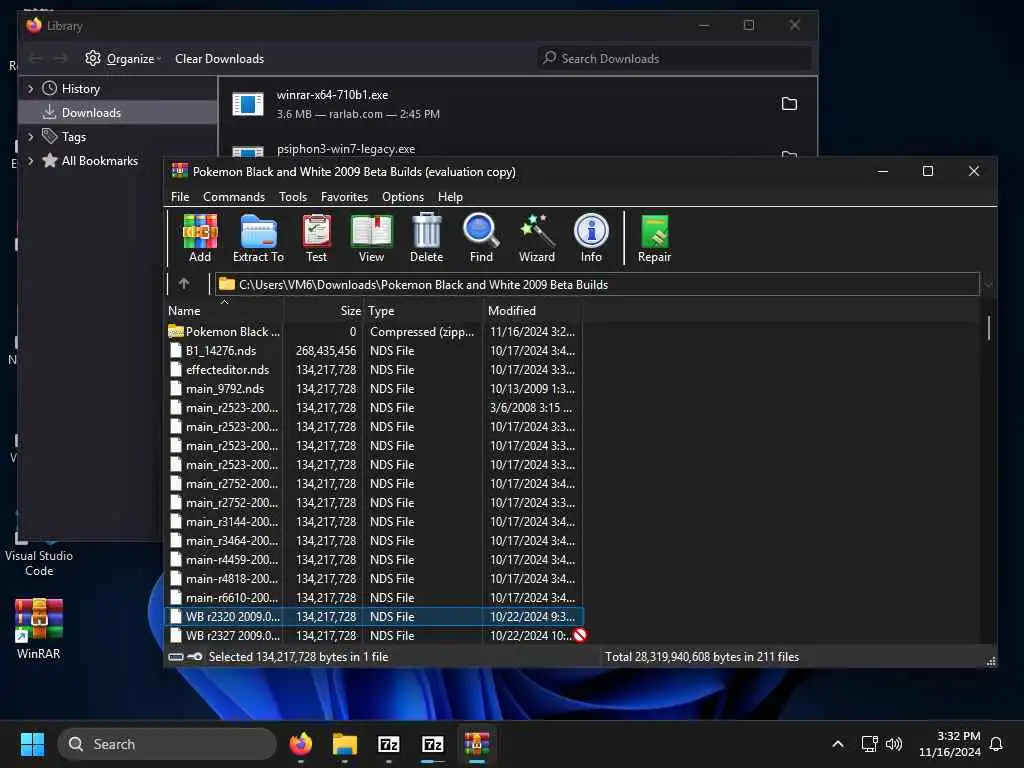The width and height of the screenshot is (1024, 768).
Task: Open folder for winrar-x64-710b1.exe download
Action: tap(789, 104)
